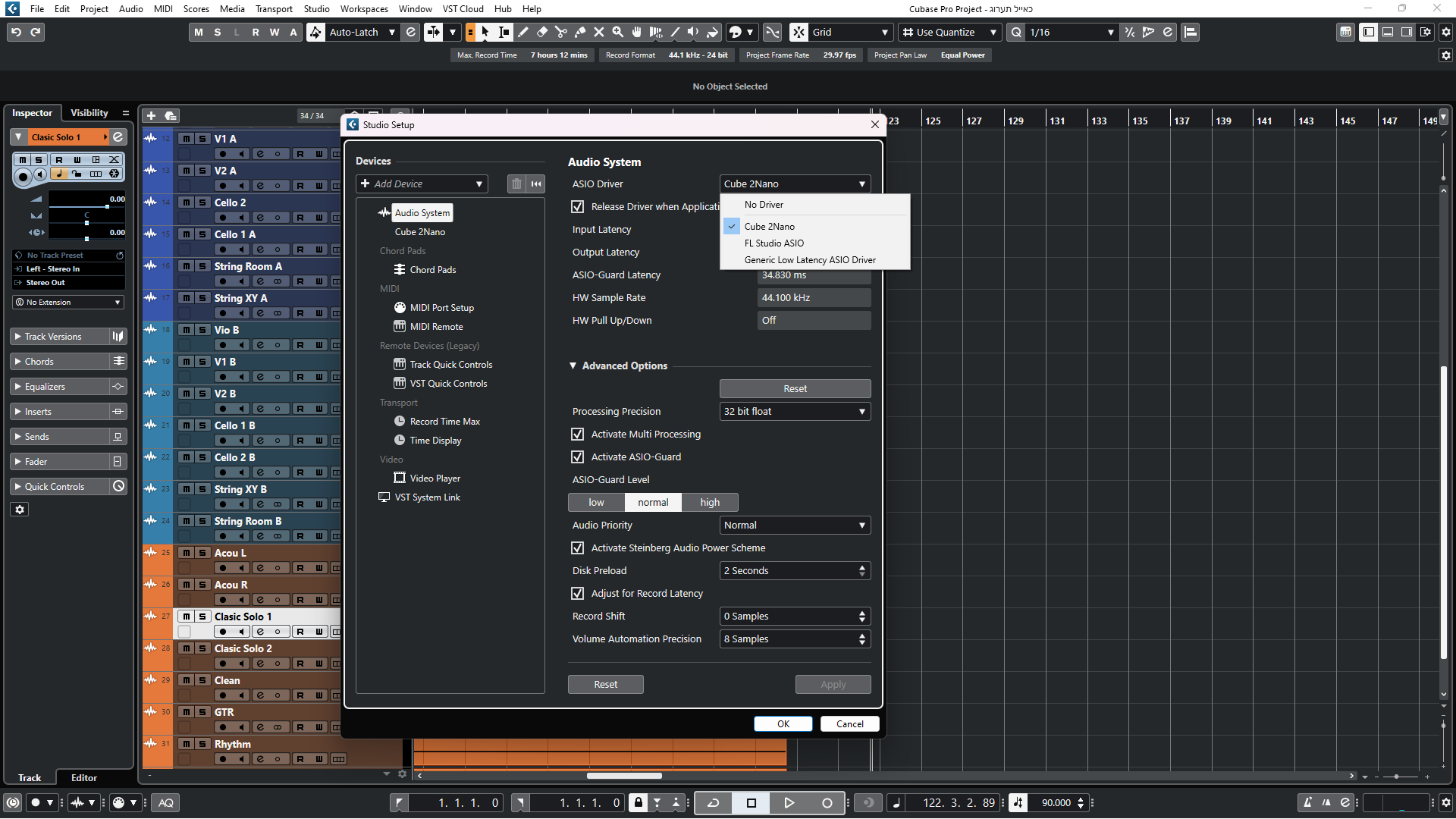Select the Draw pencil tool

pos(523,32)
